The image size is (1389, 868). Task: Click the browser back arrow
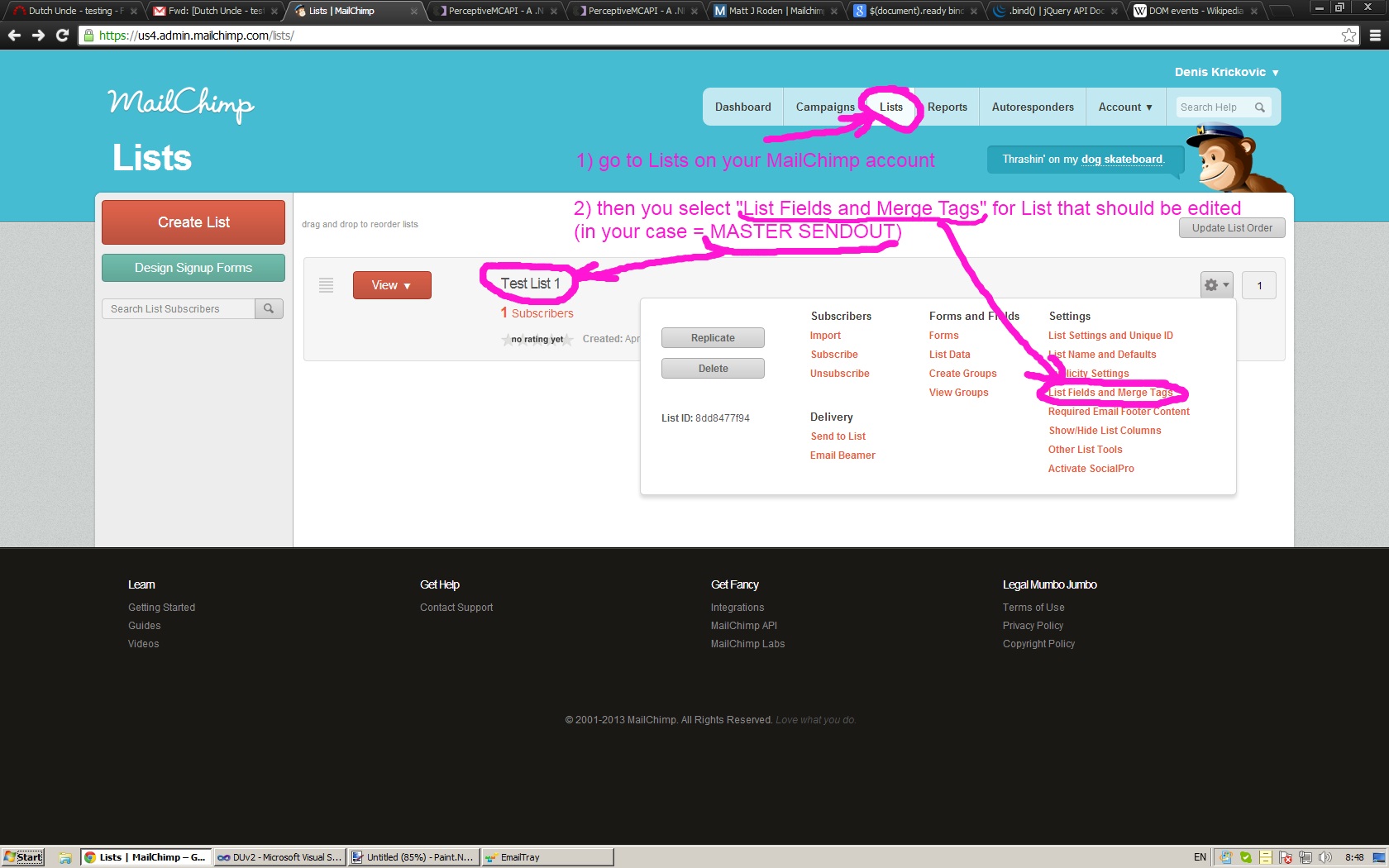(14, 36)
